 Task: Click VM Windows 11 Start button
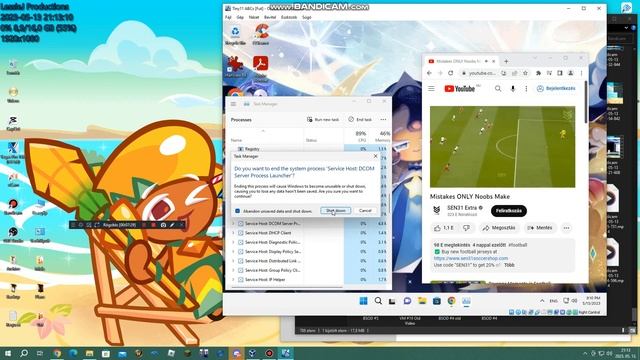coord(363,301)
